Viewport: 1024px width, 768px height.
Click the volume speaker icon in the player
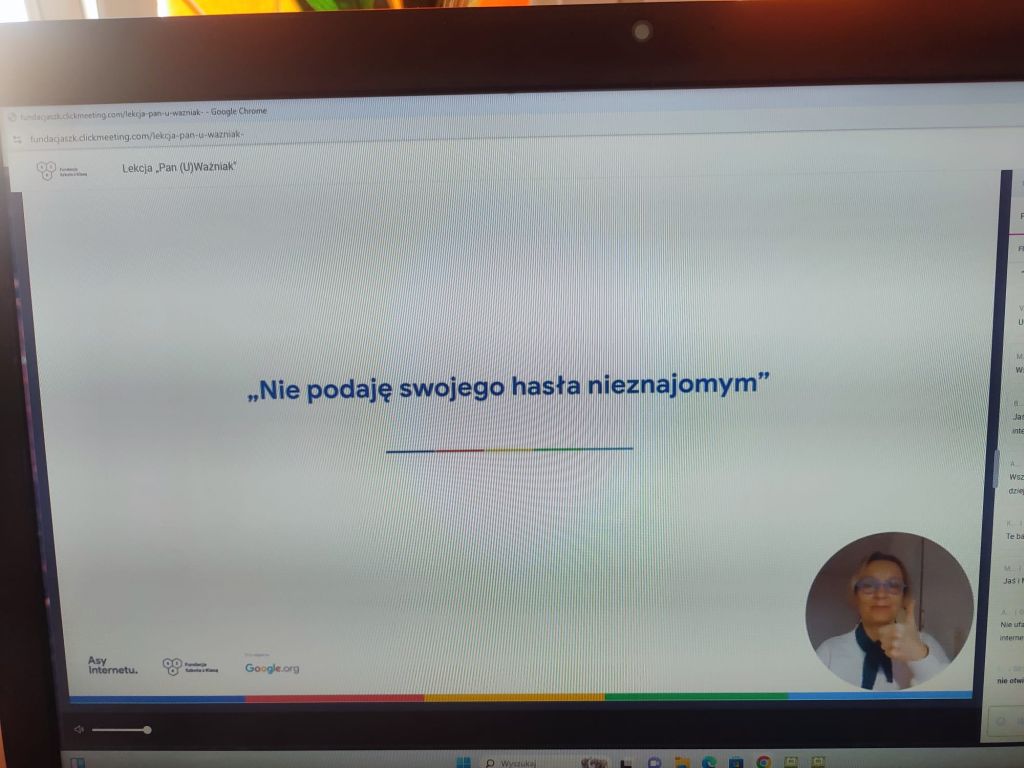click(x=79, y=730)
